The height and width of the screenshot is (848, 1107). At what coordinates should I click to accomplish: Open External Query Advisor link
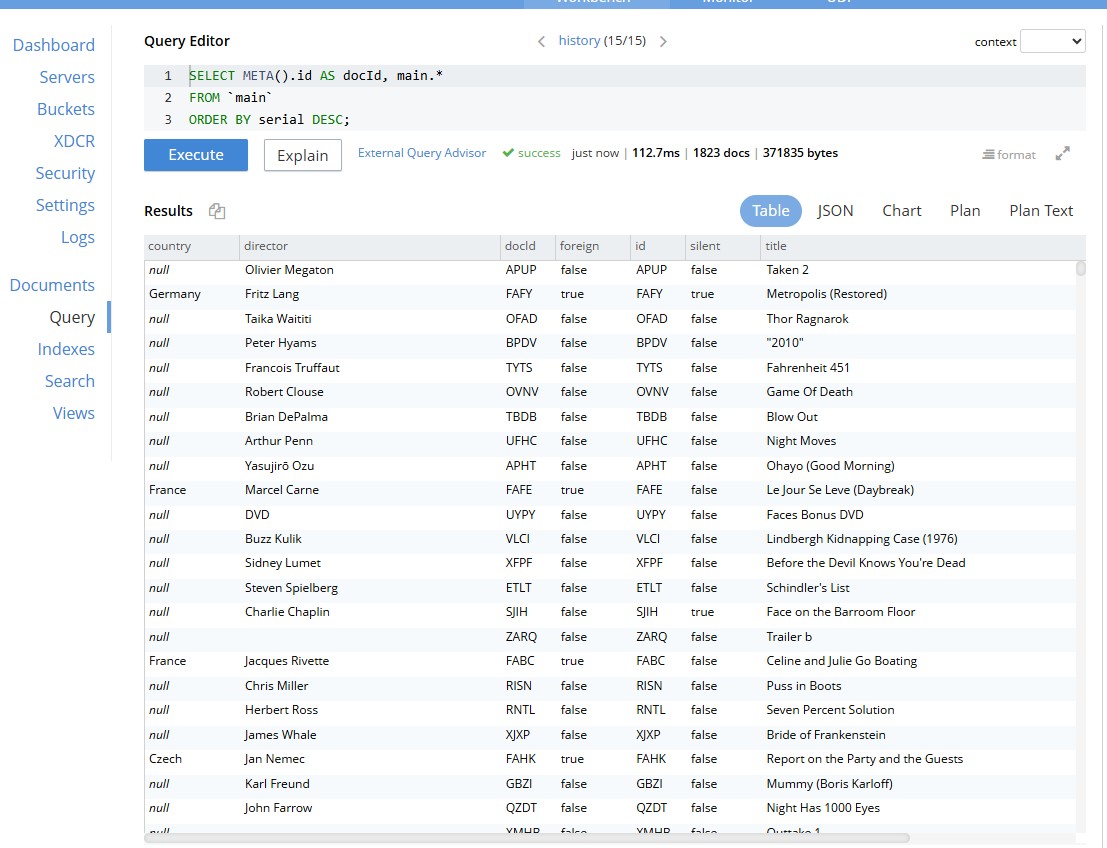click(421, 153)
